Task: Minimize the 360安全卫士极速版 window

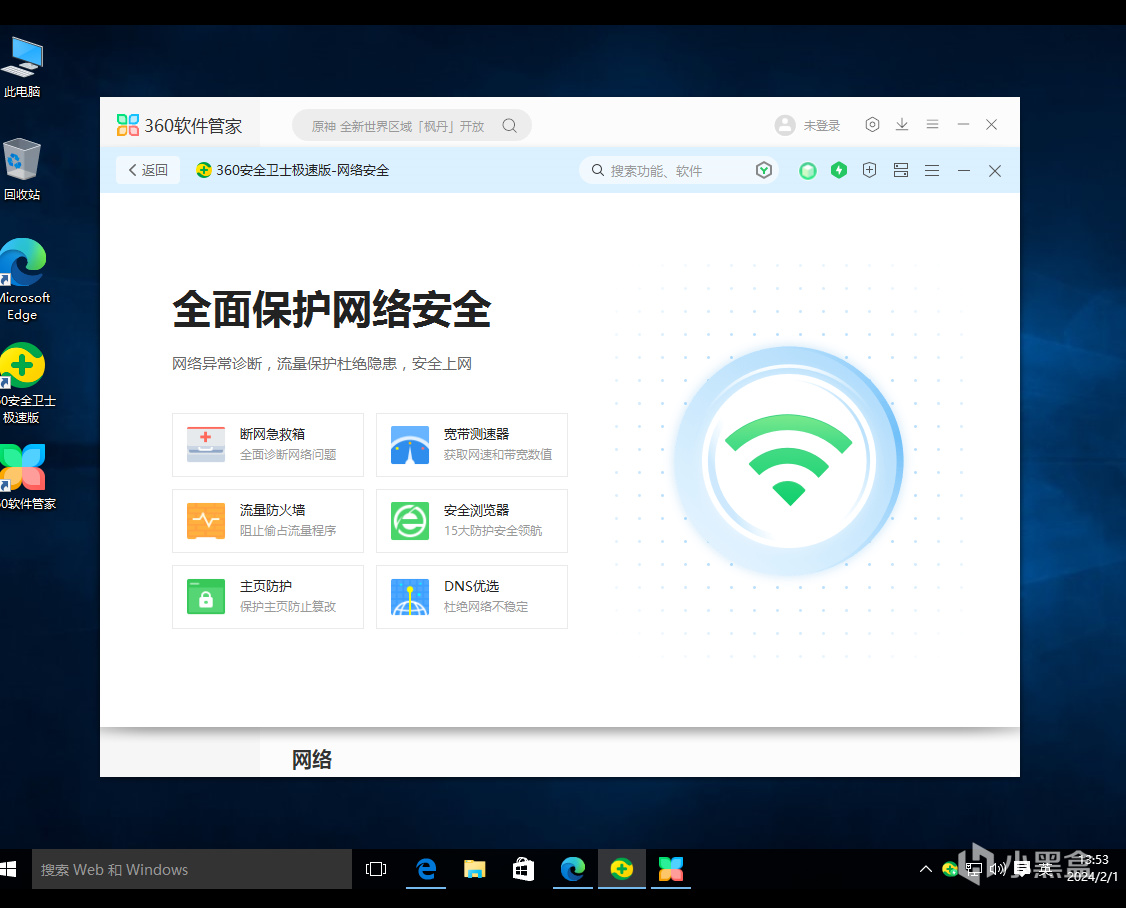Action: pos(964,170)
